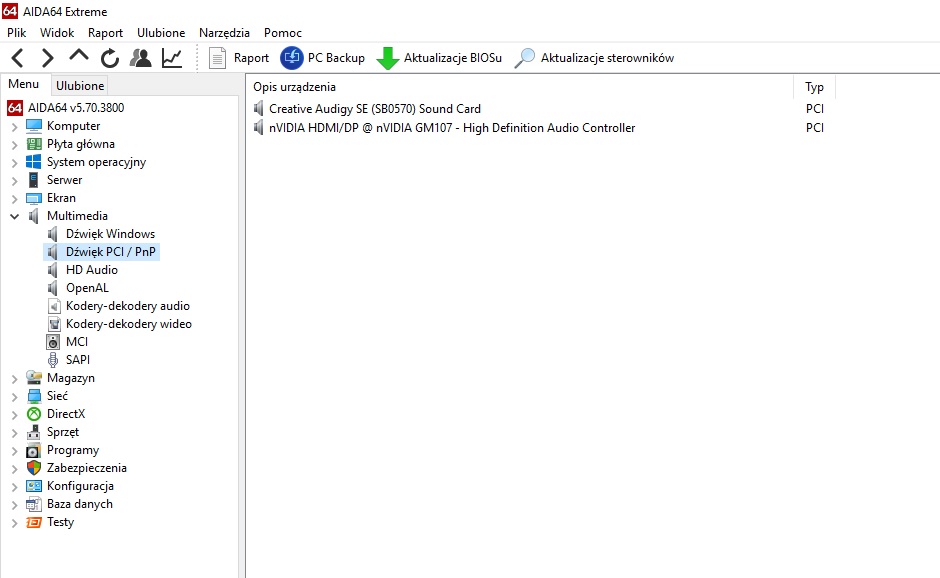940x578 pixels.
Task: Expand the System operacyjny node
Action: (14, 162)
